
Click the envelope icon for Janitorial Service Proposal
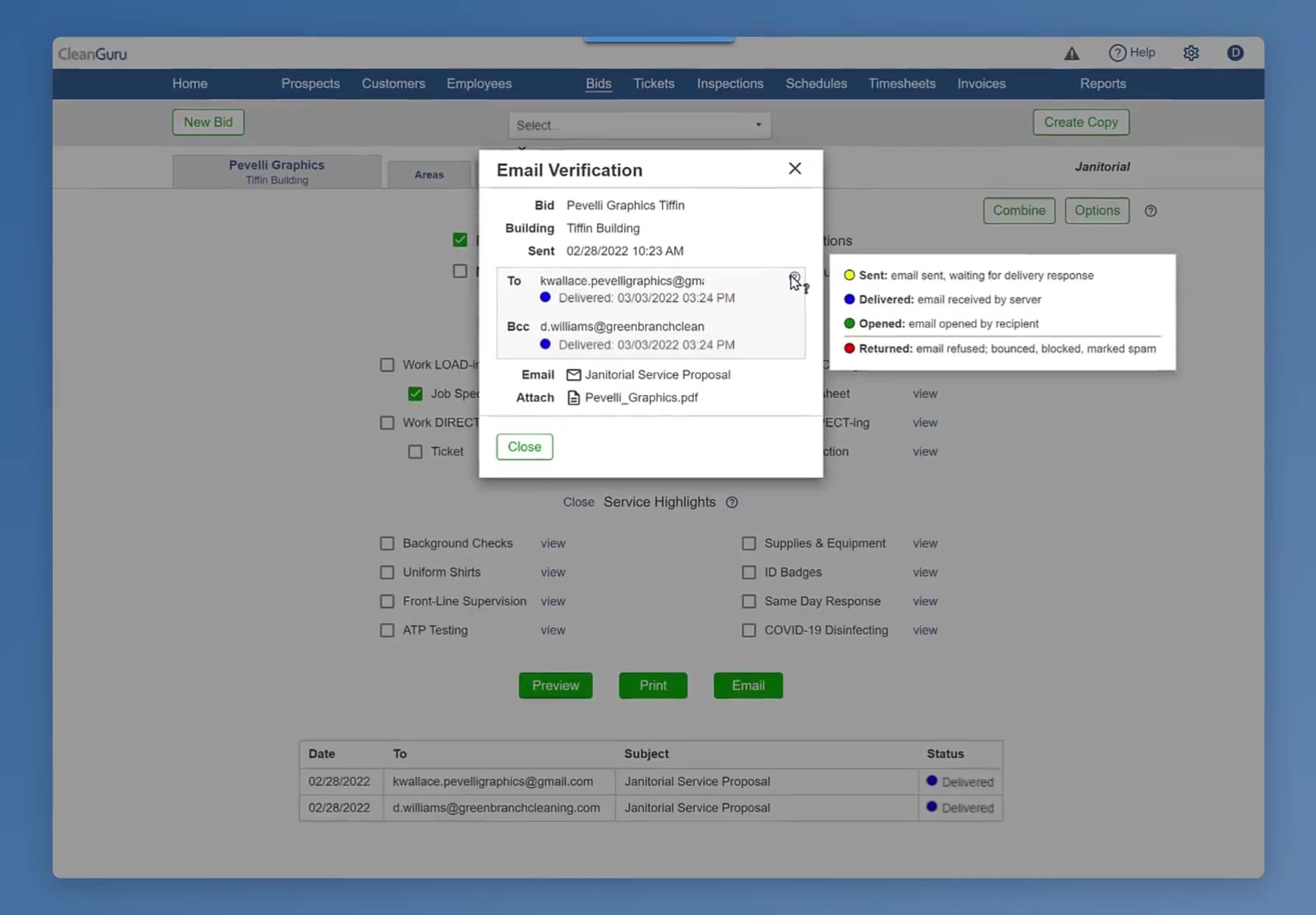pyautogui.click(x=574, y=375)
